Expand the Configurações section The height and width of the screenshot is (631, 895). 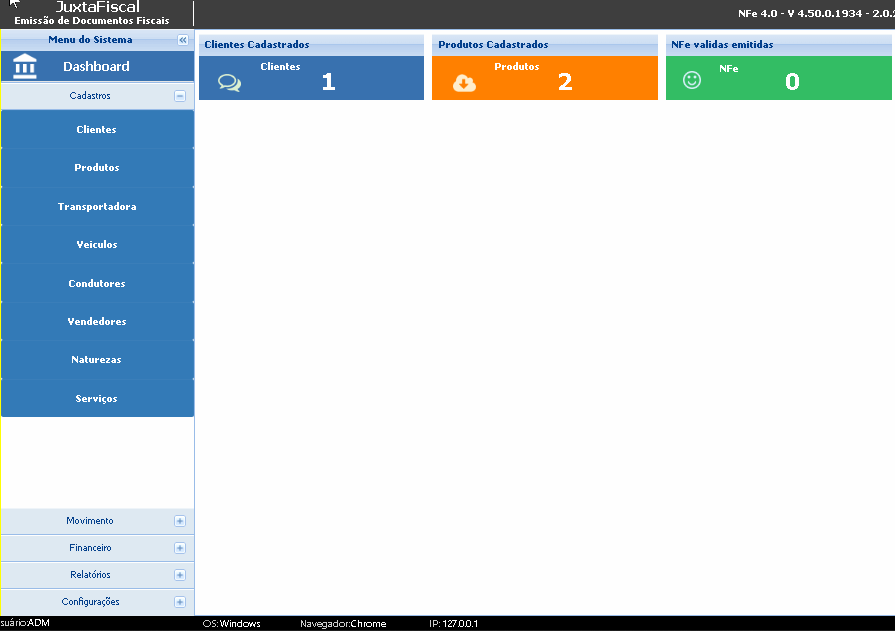point(180,602)
